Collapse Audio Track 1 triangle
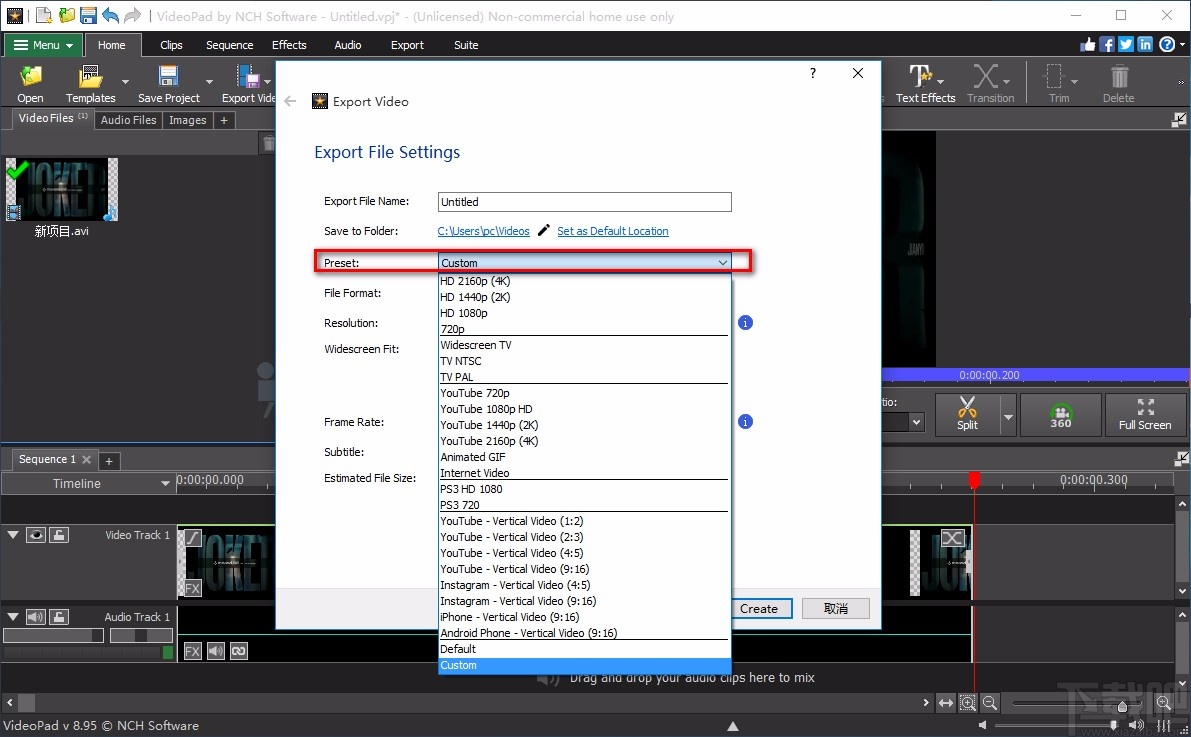This screenshot has width=1191, height=737. [x=13, y=617]
